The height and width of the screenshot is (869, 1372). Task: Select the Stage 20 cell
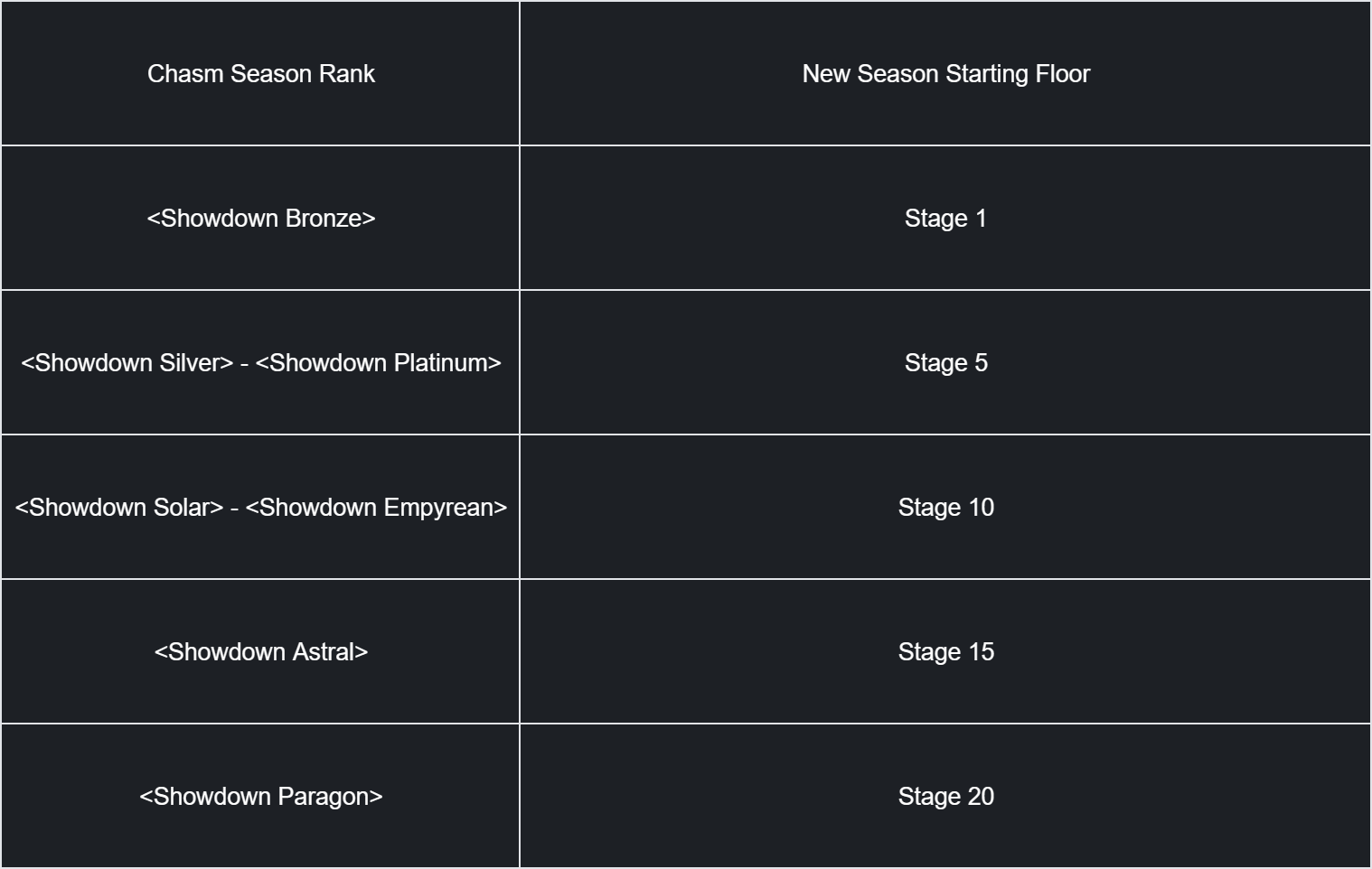pos(945,796)
